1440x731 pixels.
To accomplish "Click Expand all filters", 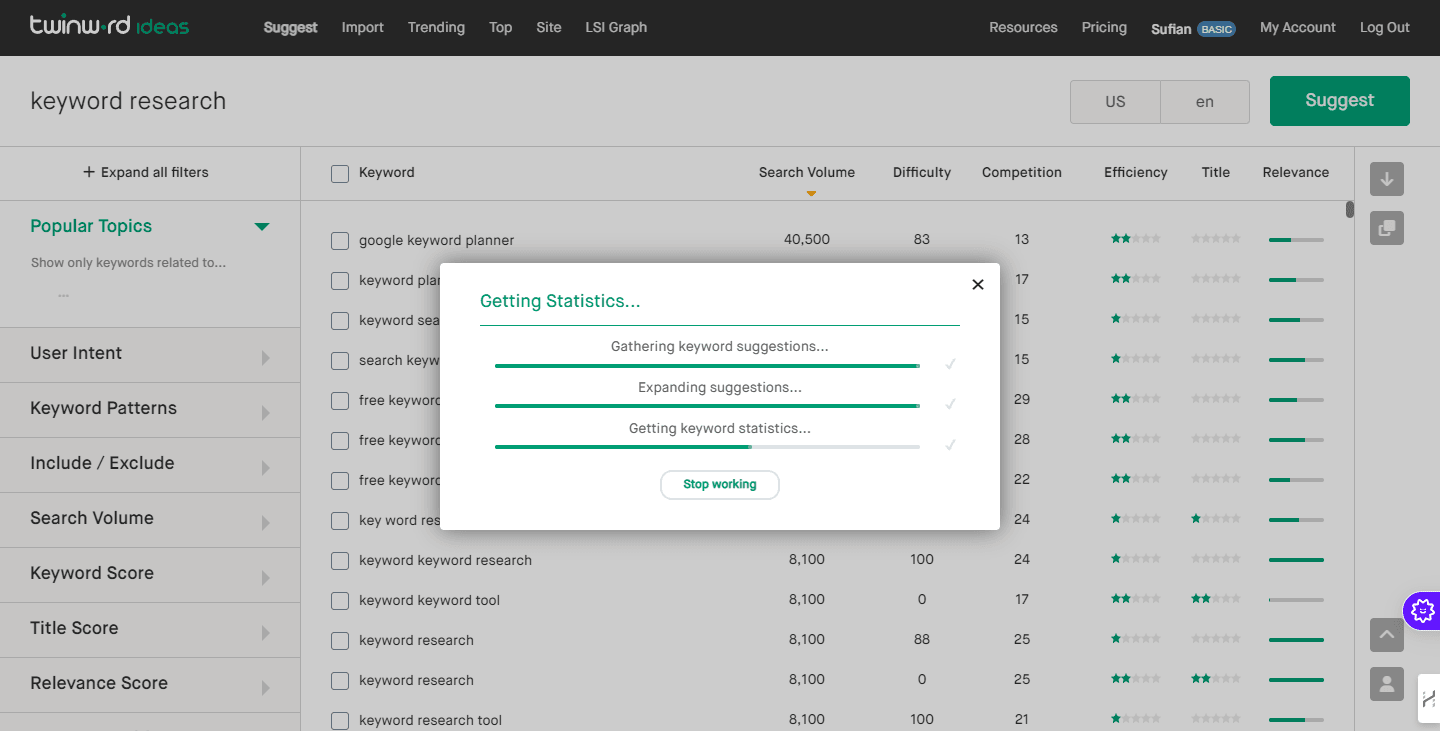I will [x=146, y=172].
